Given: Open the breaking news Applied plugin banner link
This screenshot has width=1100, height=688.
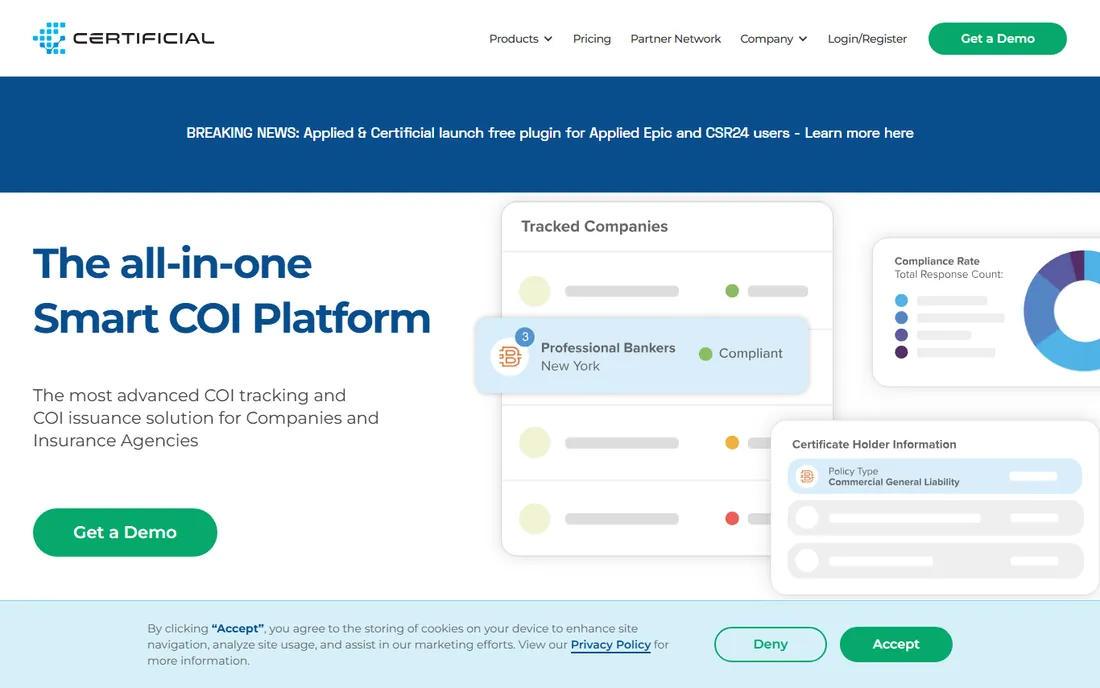Looking at the screenshot, I should [550, 133].
